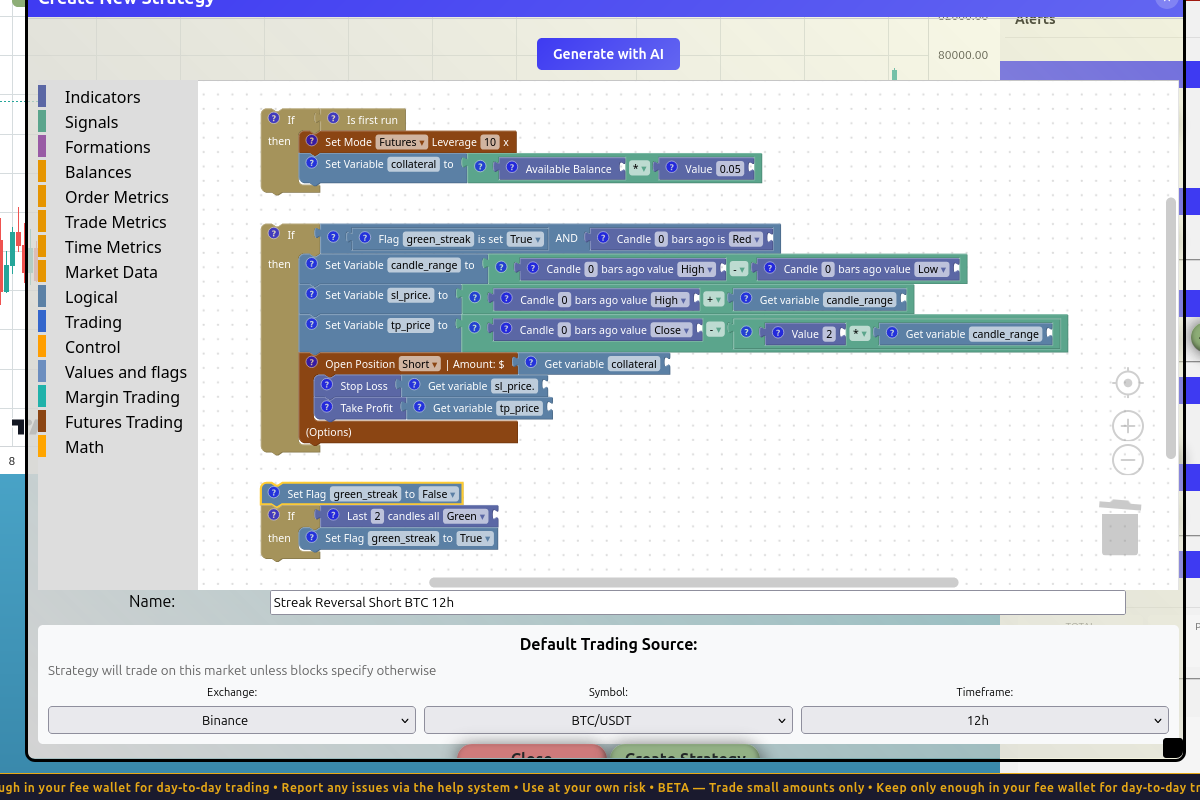Open the Values and flags category

(x=126, y=372)
